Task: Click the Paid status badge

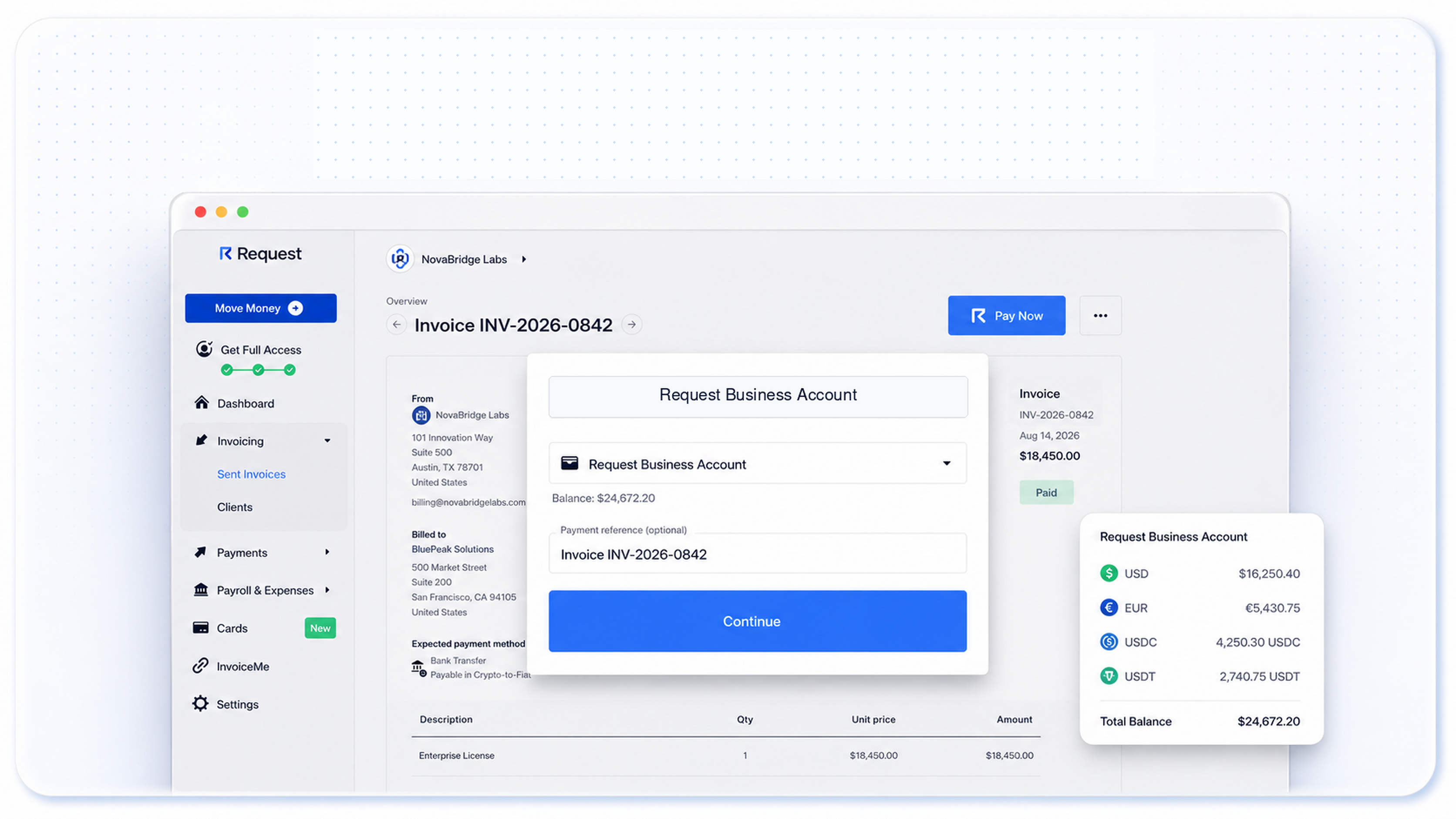Action: click(x=1047, y=493)
